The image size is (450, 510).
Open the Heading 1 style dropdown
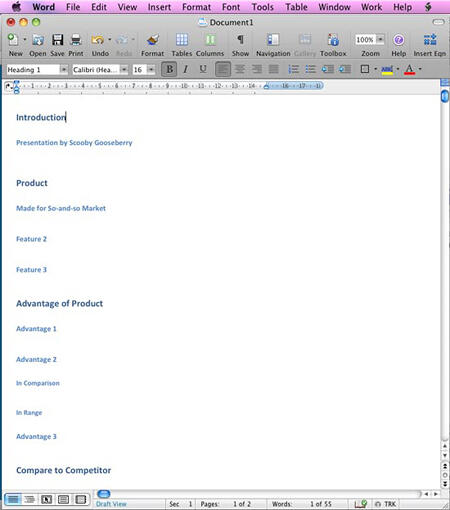coord(63,70)
